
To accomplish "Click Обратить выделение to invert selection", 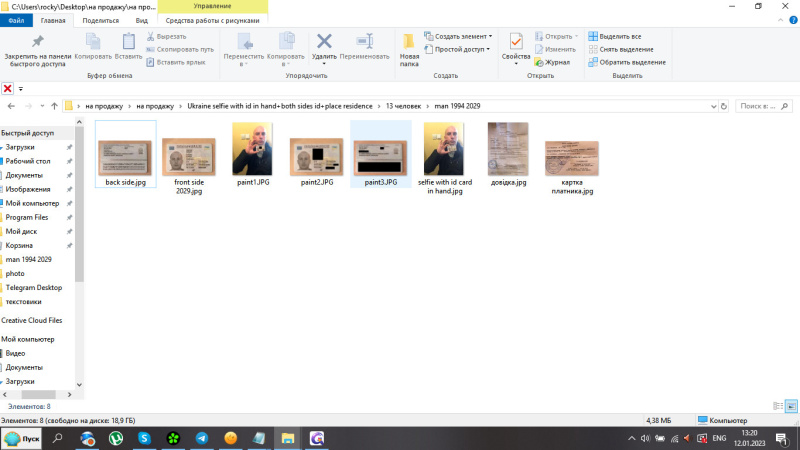I will coord(627,62).
